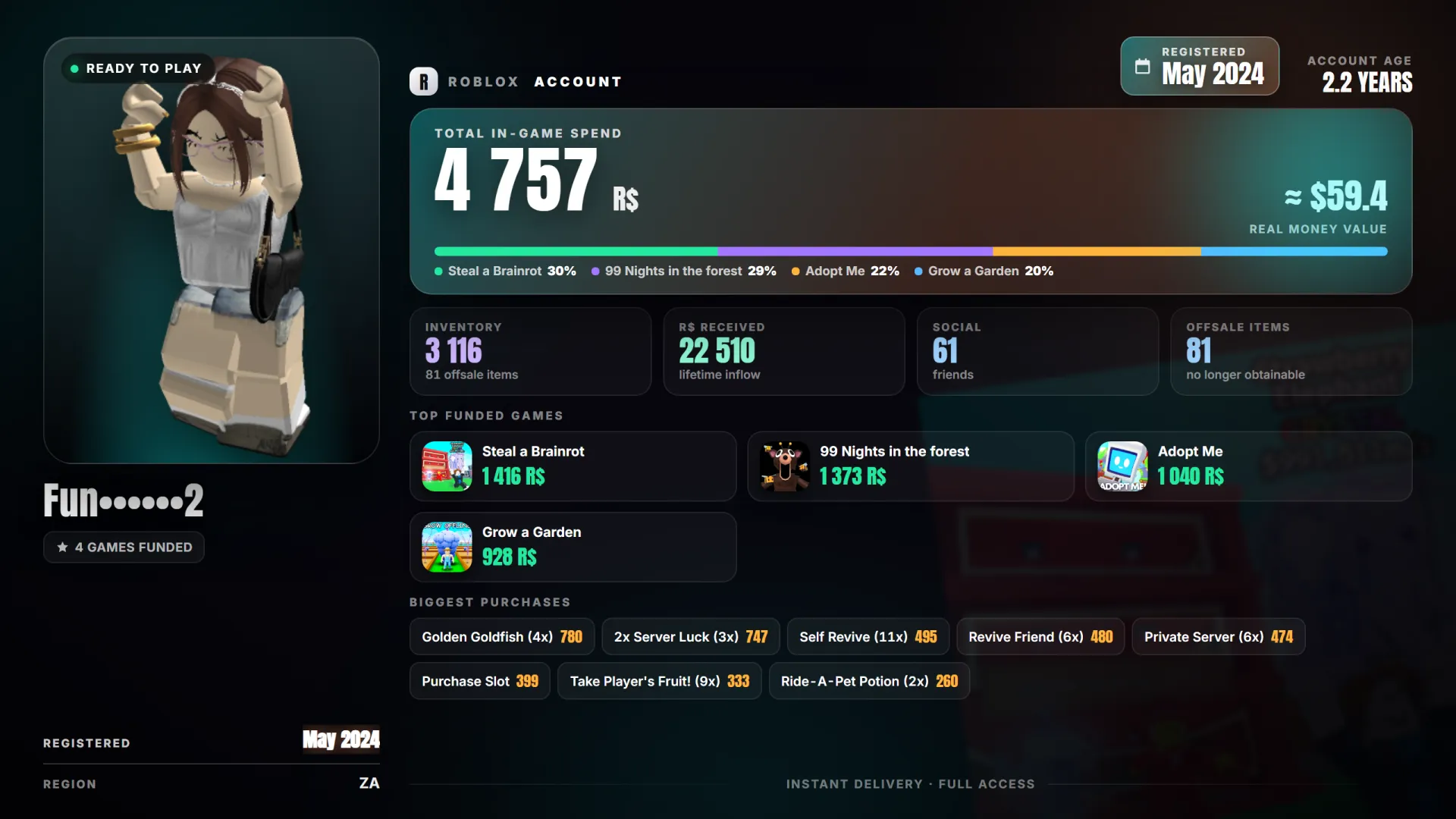The image size is (1456, 819).
Task: Select the Self Revive (11x) chip
Action: (868, 637)
